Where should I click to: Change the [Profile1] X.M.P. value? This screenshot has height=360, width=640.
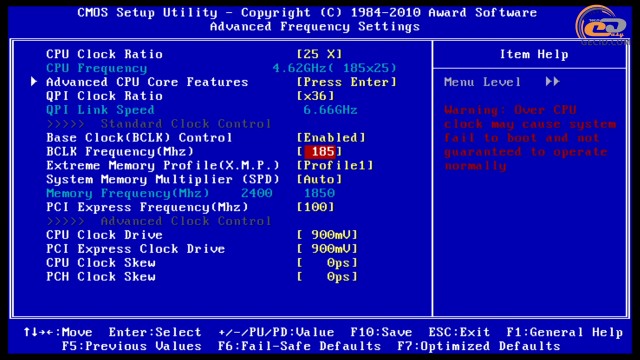coord(335,165)
